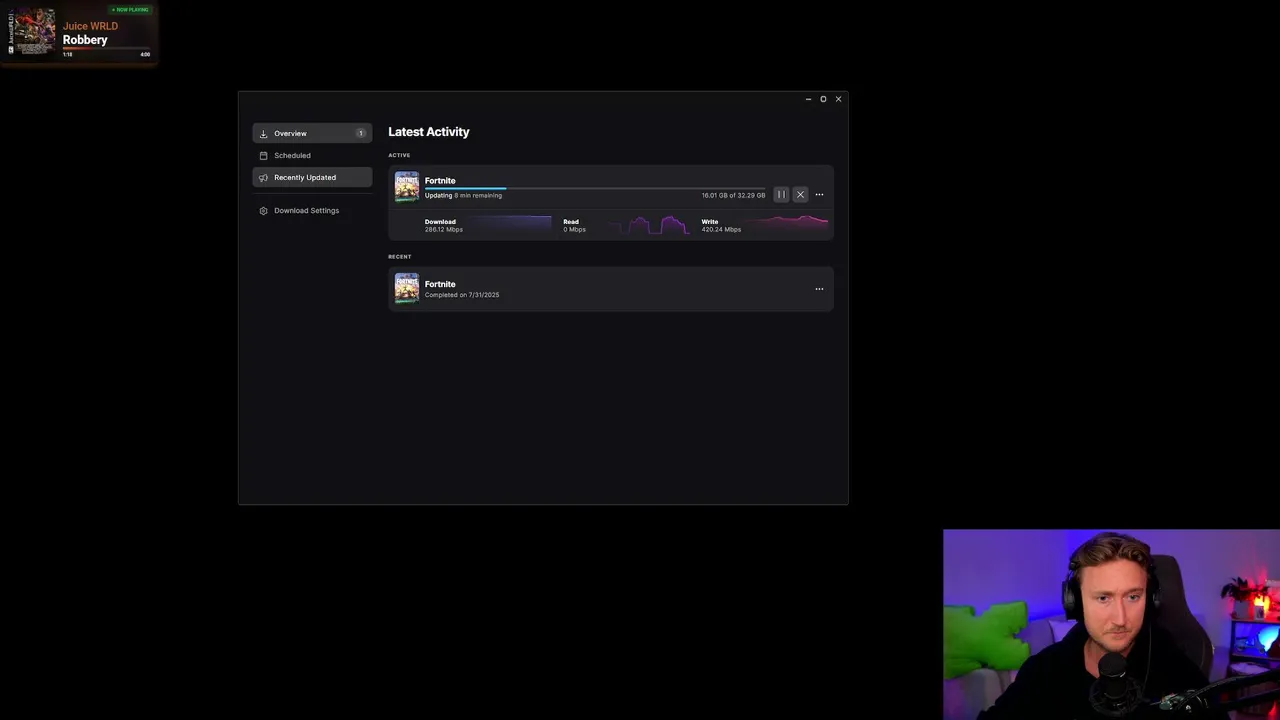Screen dimensions: 1280x720
Task: Click the "Updating 8 min remaining" status
Action: 463,196
